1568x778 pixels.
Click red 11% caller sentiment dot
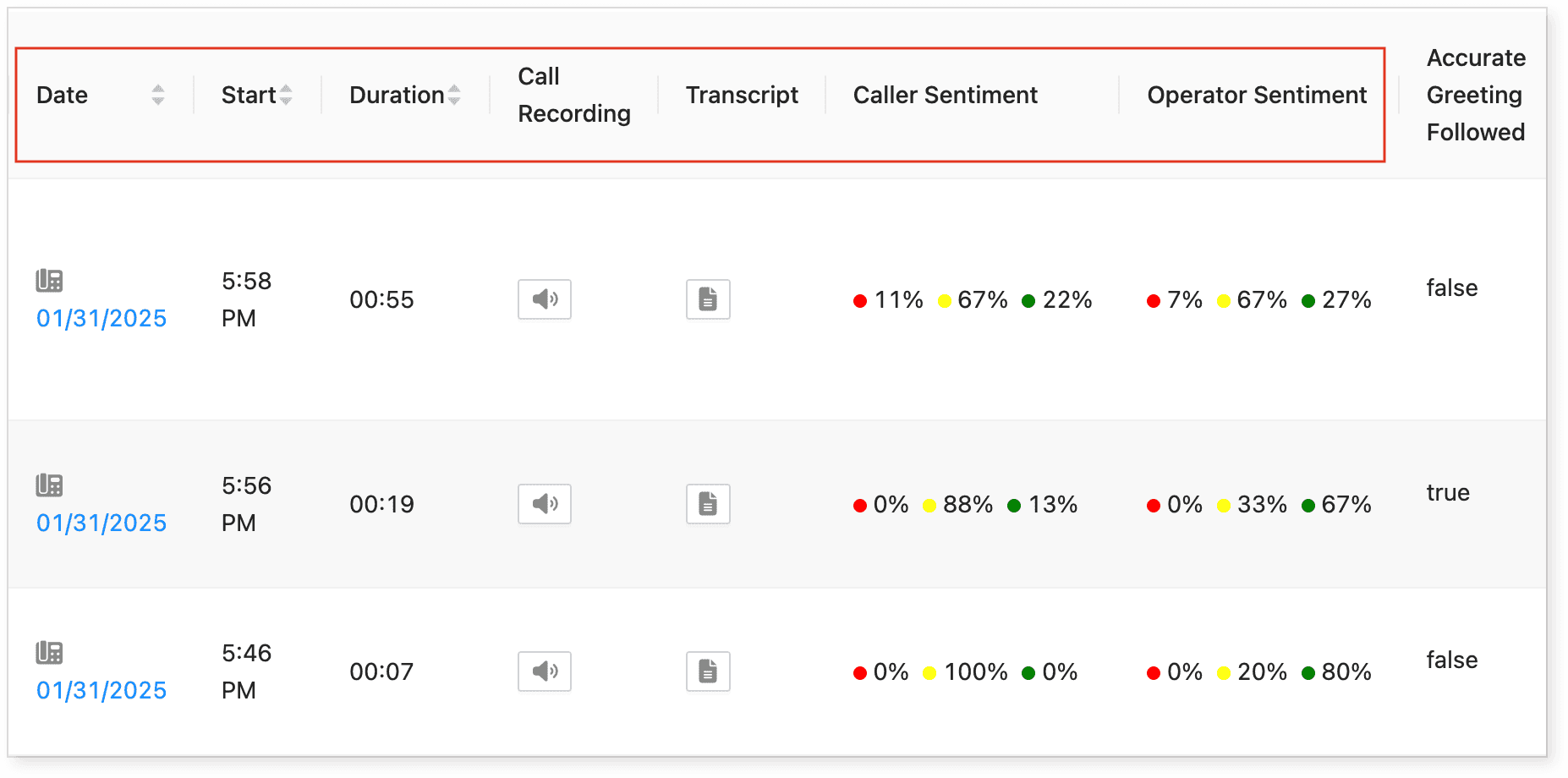[860, 301]
